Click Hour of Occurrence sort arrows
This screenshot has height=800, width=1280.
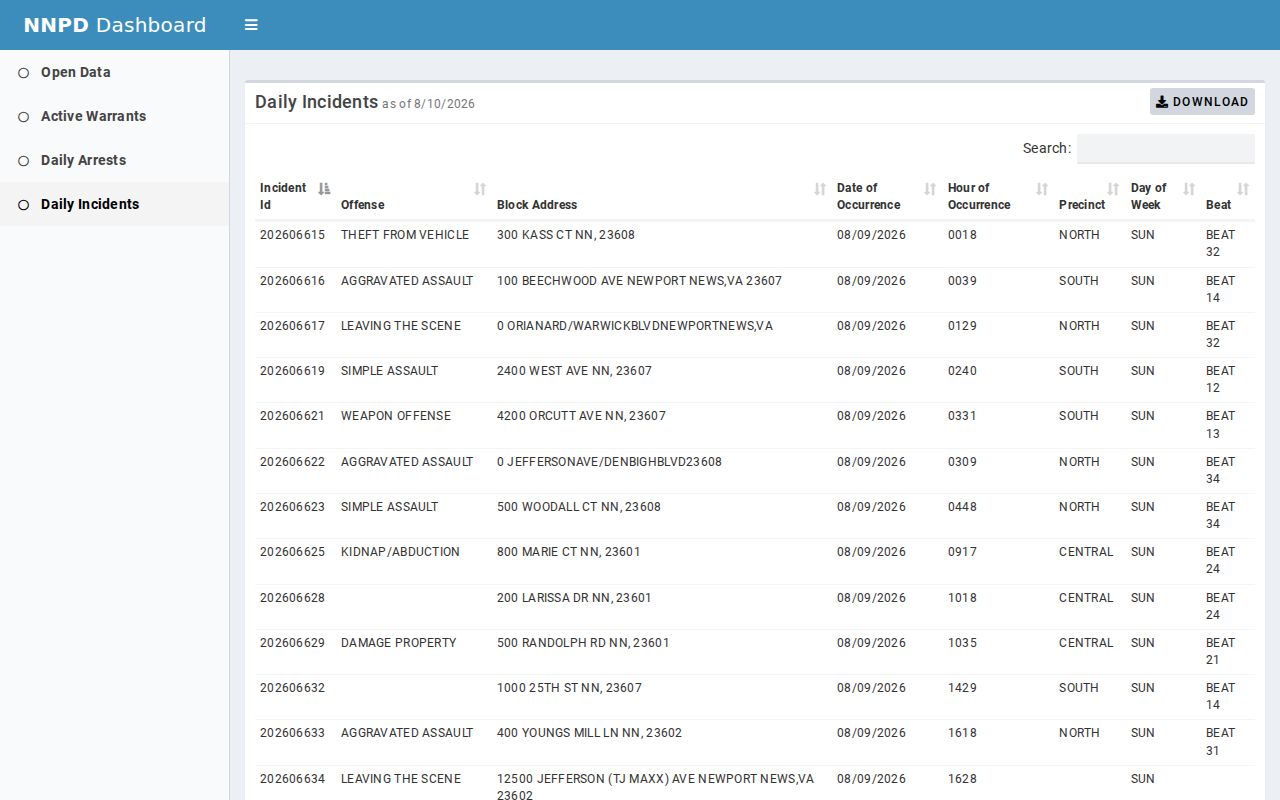1042,188
